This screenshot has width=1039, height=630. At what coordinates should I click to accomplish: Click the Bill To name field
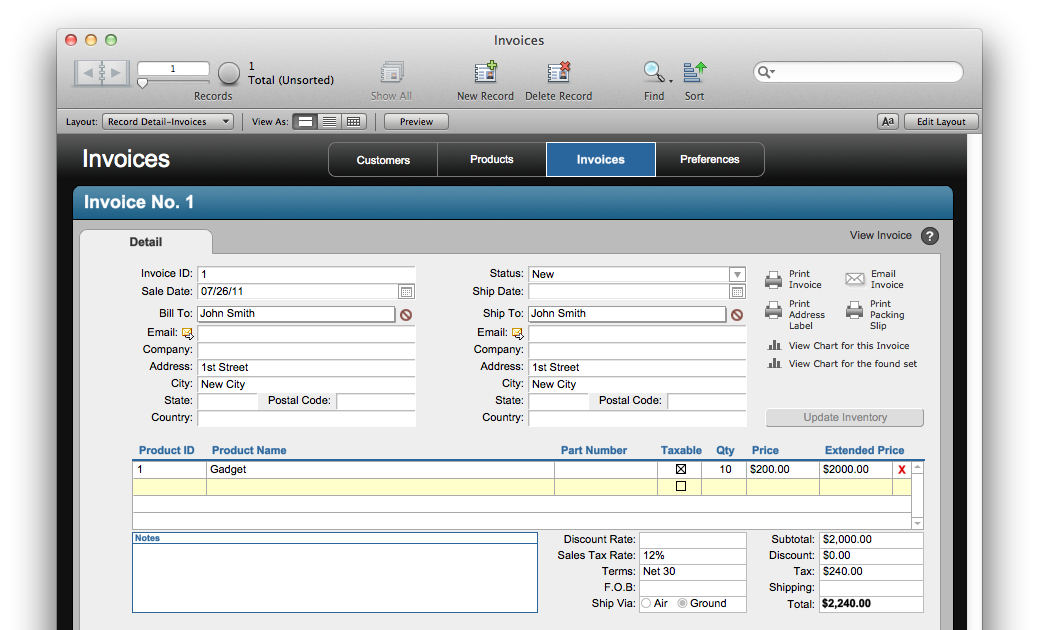point(296,314)
